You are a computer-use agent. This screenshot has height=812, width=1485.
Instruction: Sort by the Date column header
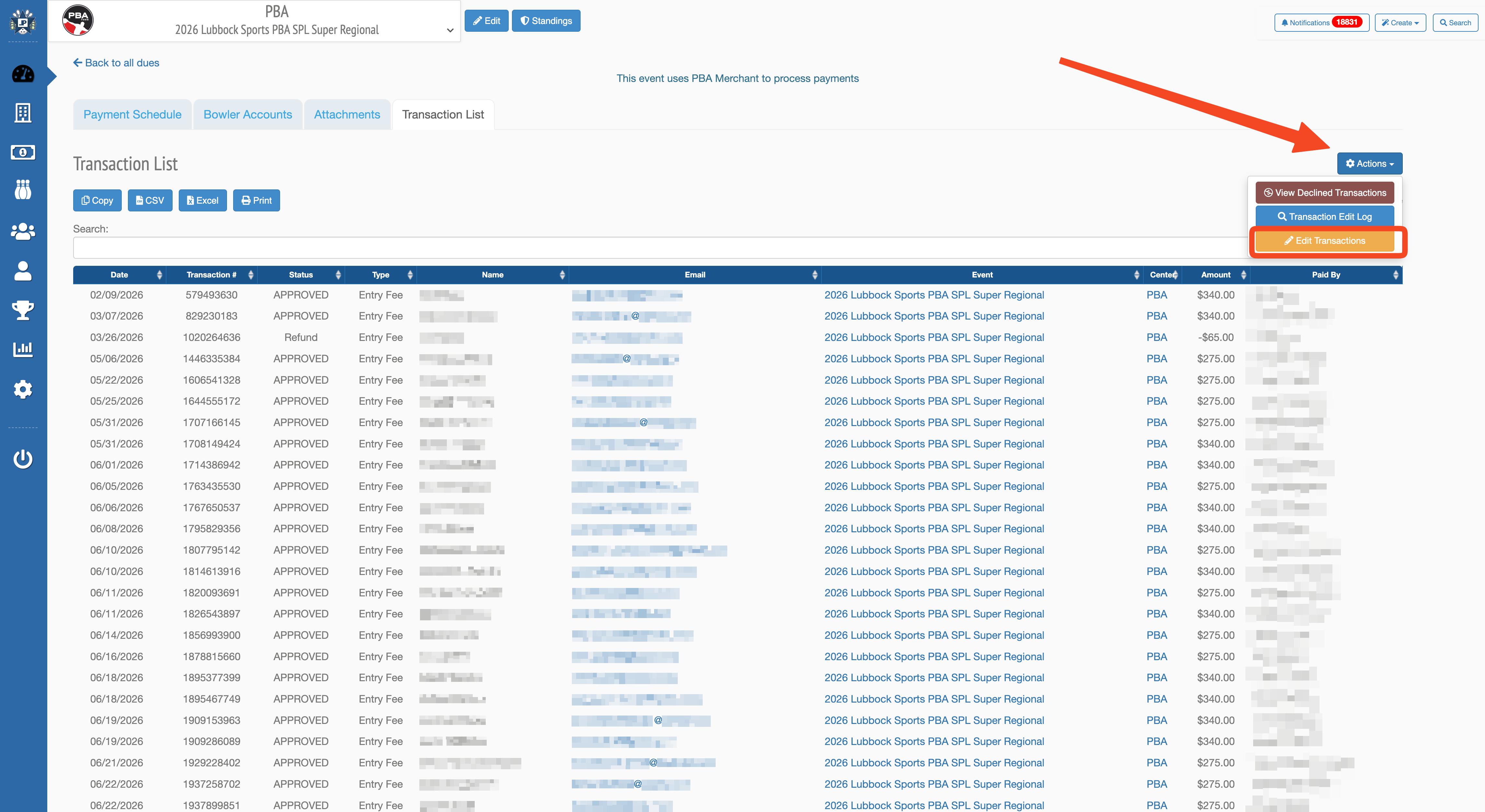coord(119,275)
